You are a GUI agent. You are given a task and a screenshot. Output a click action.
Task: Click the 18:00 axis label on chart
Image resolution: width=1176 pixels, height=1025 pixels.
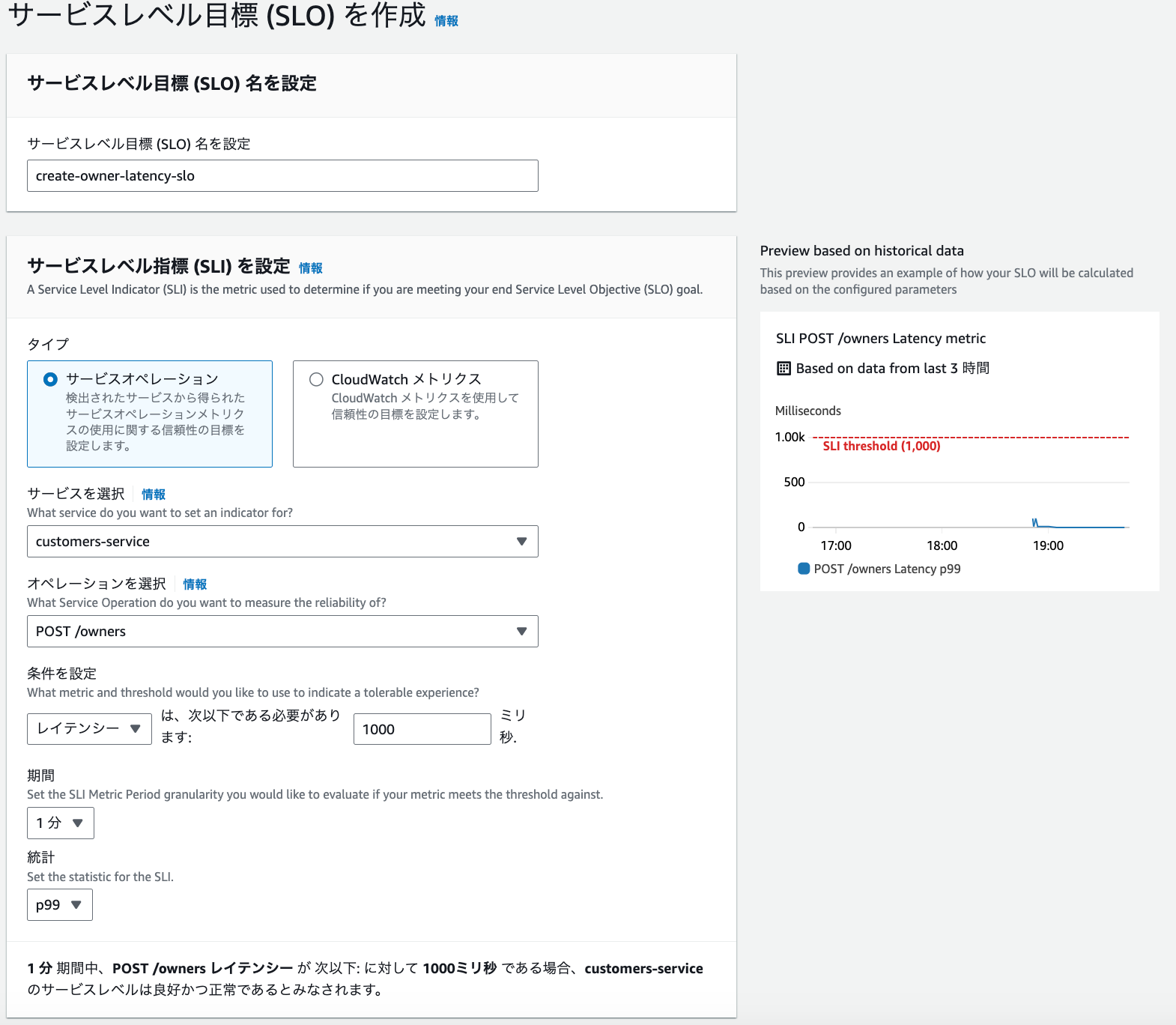[x=942, y=545]
